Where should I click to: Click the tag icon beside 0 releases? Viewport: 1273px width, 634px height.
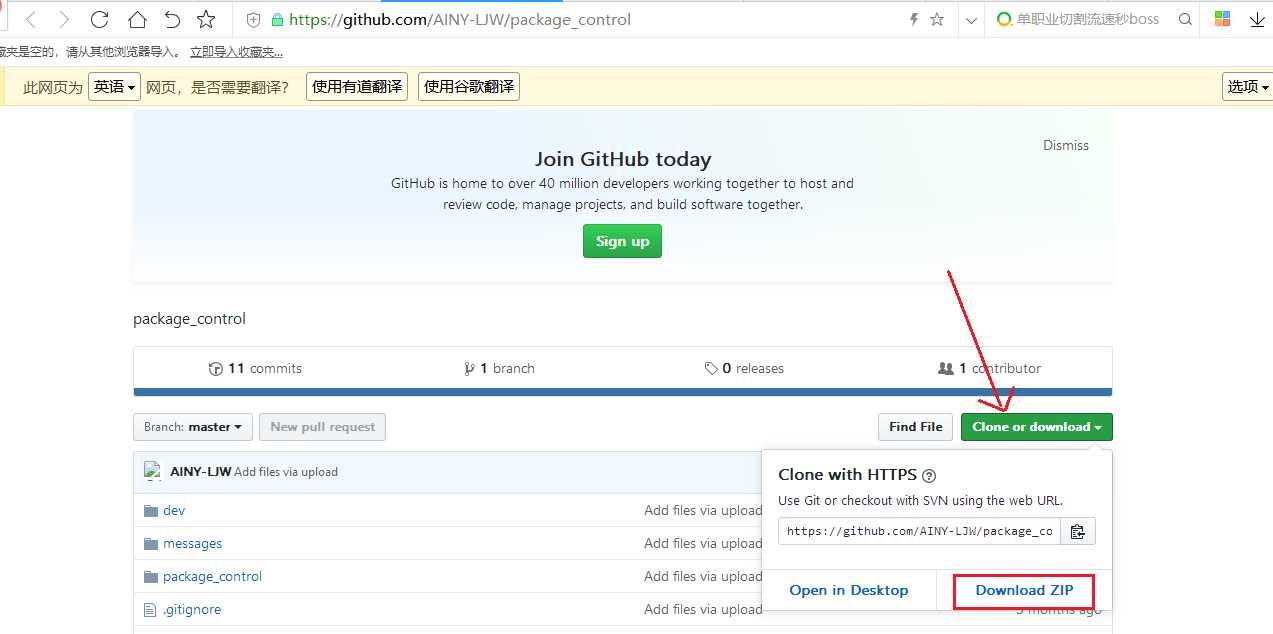pos(711,368)
